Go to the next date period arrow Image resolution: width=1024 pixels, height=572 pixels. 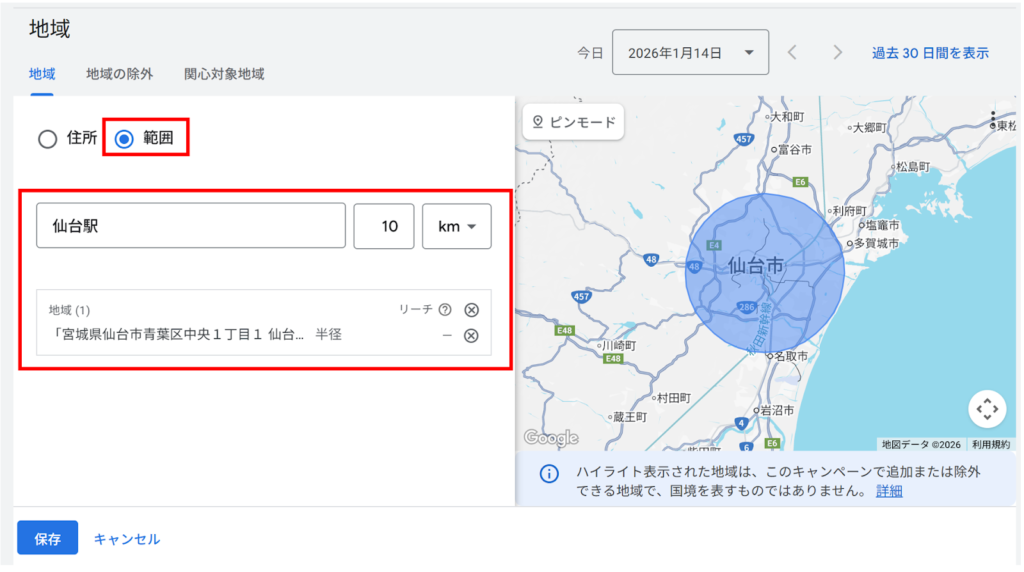pyautogui.click(x=838, y=52)
